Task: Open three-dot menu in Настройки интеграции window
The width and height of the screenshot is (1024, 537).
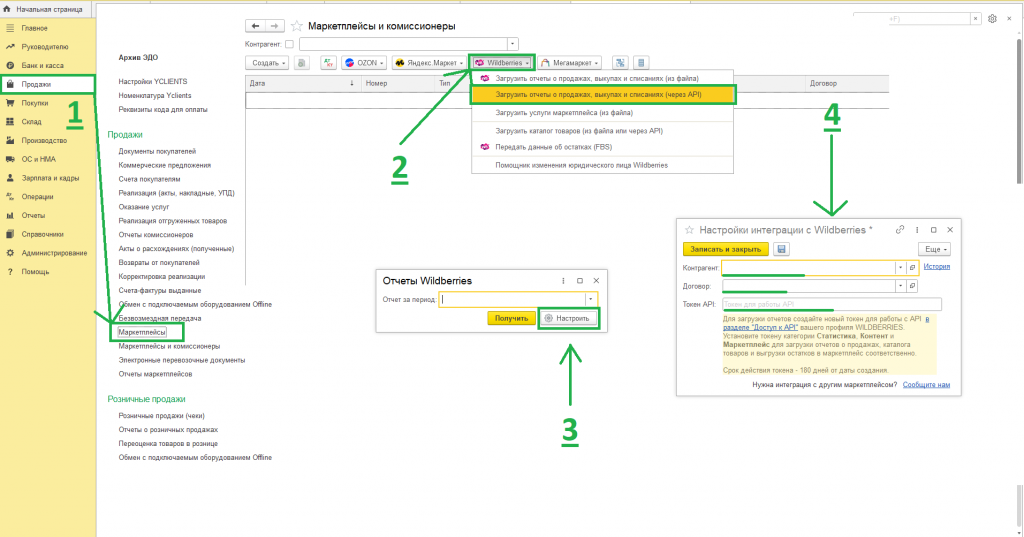Action: coord(917,230)
